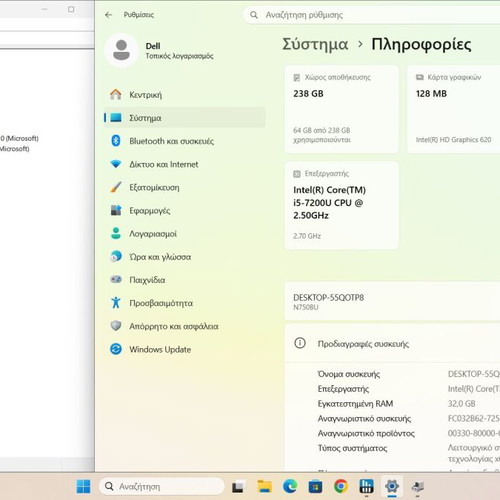Focus the Αναζήτηση ρύθμισης search field
The height and width of the screenshot is (500, 500).
(x=372, y=15)
